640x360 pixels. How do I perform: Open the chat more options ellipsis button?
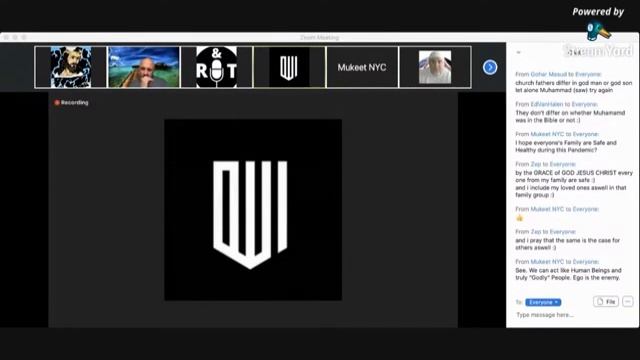point(628,302)
